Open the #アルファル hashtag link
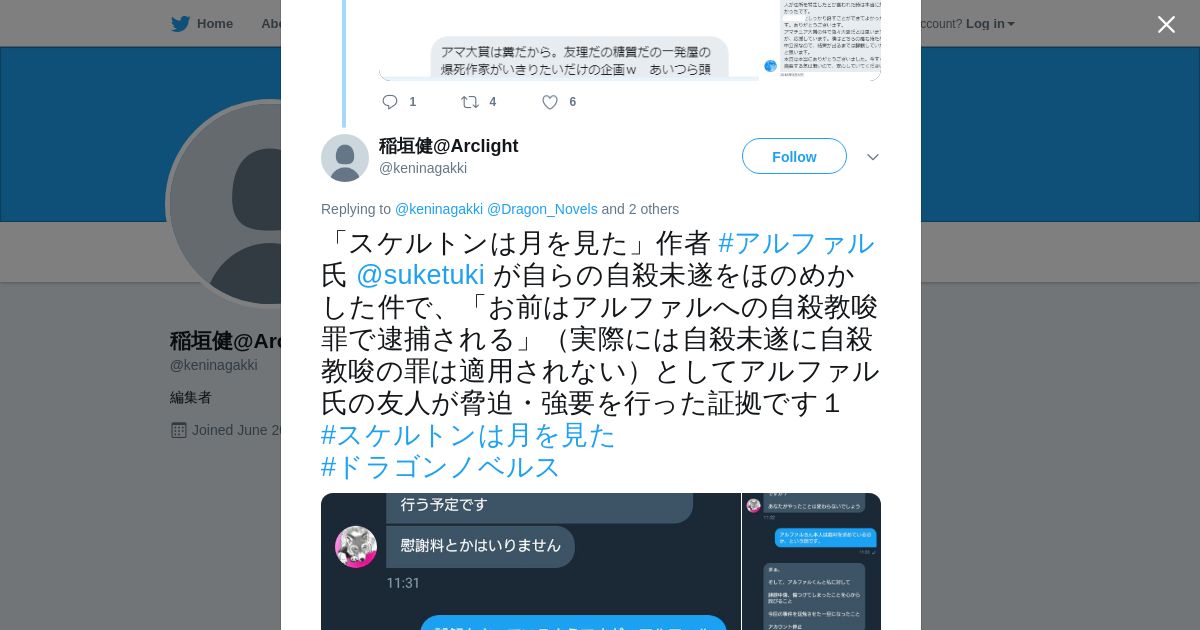 [x=796, y=243]
